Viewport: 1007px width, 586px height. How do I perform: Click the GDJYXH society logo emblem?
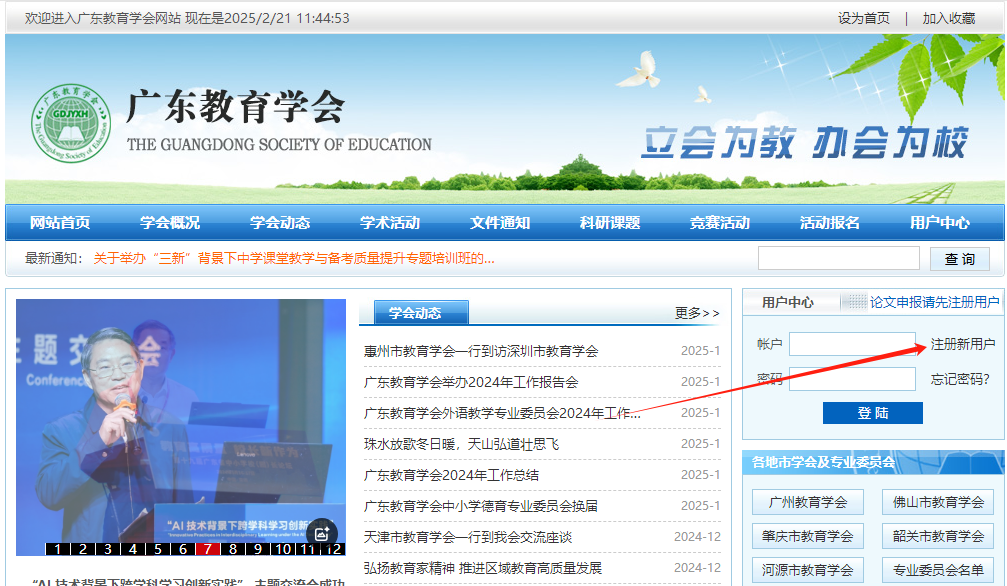click(x=71, y=123)
